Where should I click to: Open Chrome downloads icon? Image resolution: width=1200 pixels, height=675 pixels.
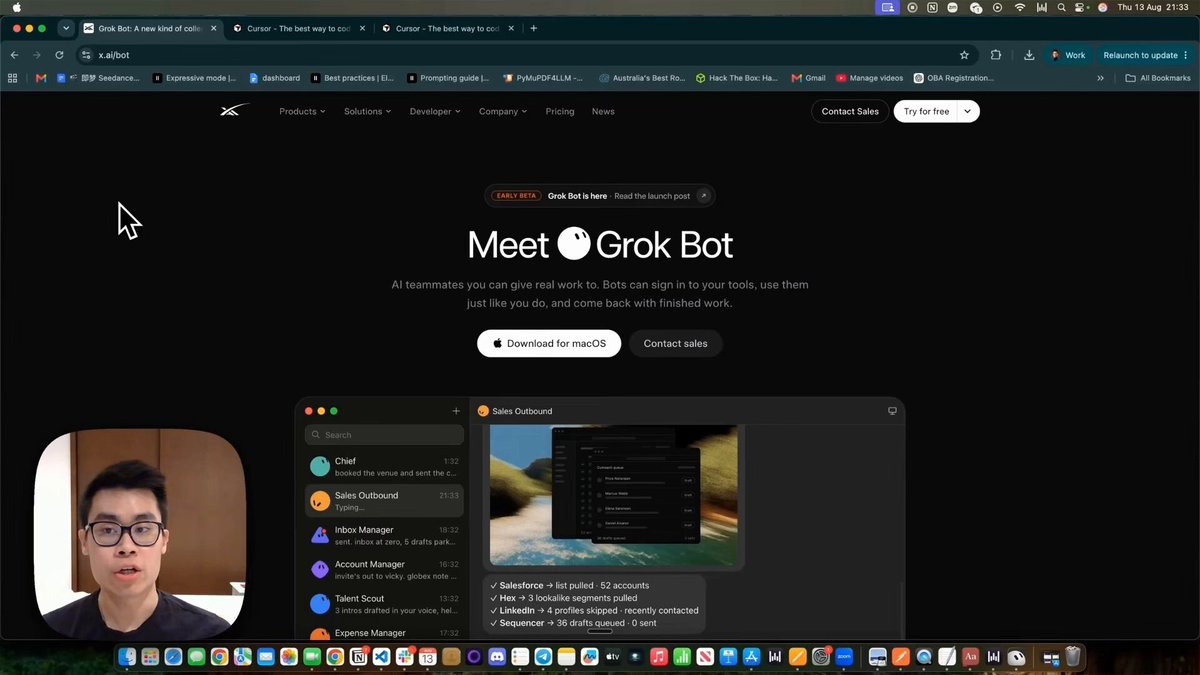click(x=1029, y=55)
